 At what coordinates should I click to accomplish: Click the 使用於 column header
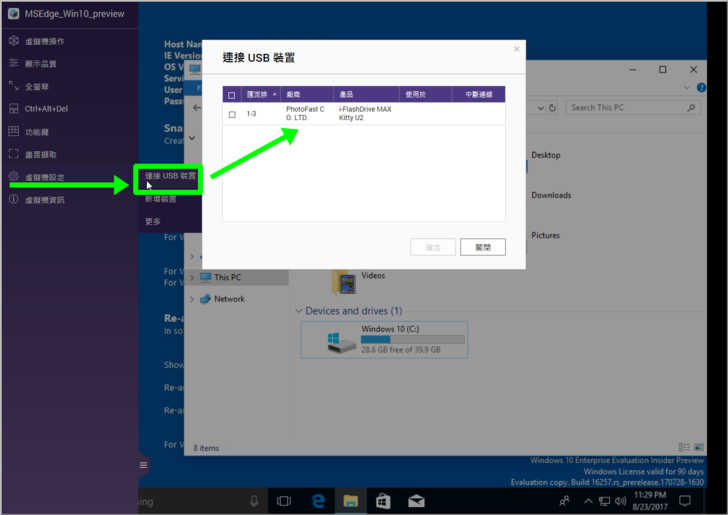426,94
